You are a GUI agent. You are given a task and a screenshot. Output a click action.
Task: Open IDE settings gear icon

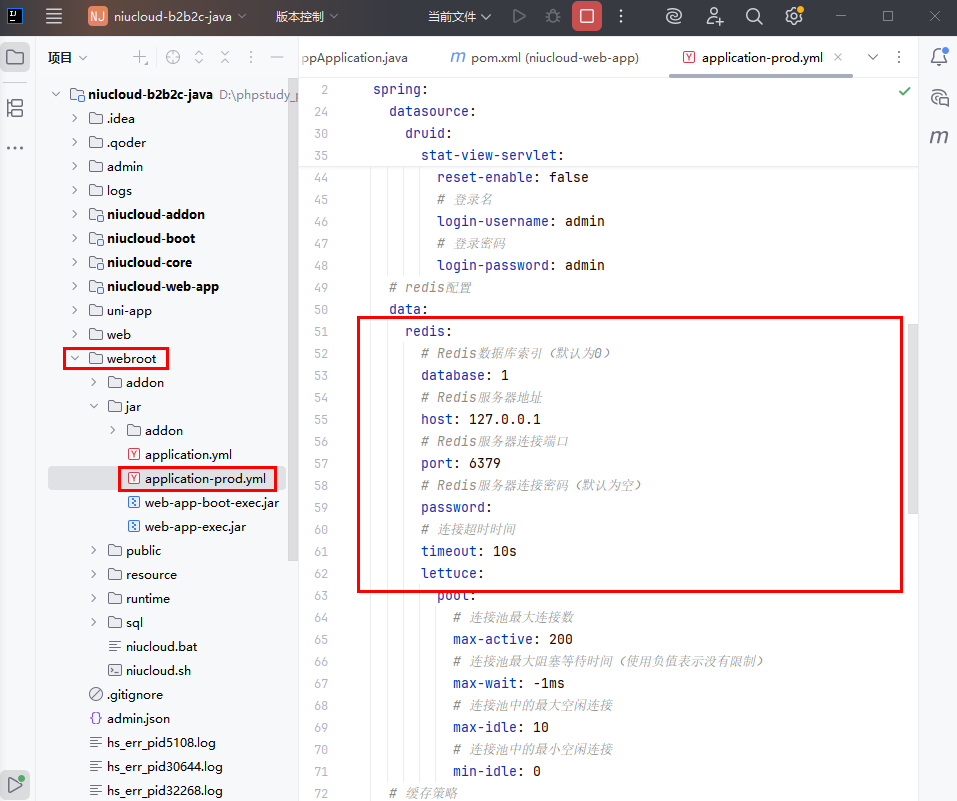(793, 16)
